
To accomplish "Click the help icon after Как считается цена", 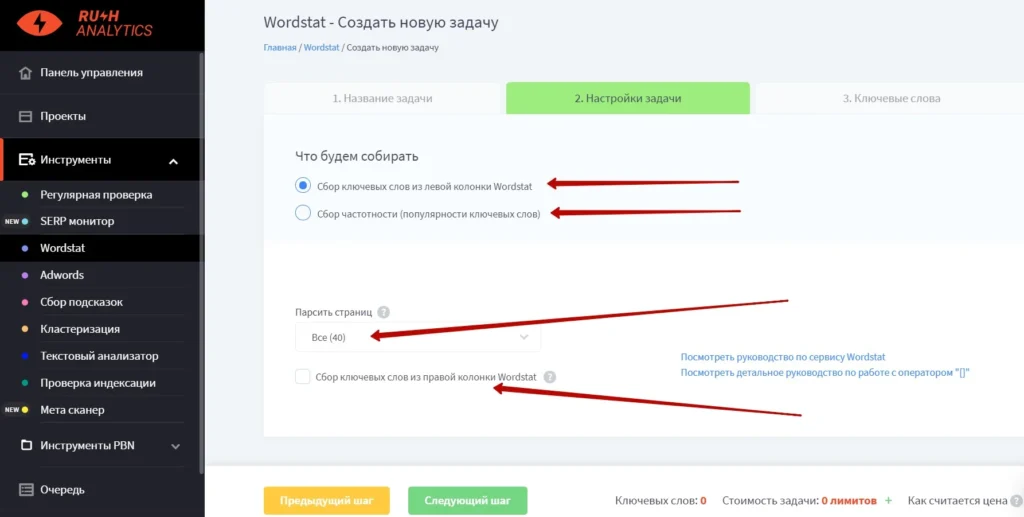I will pyautogui.click(x=1016, y=501).
